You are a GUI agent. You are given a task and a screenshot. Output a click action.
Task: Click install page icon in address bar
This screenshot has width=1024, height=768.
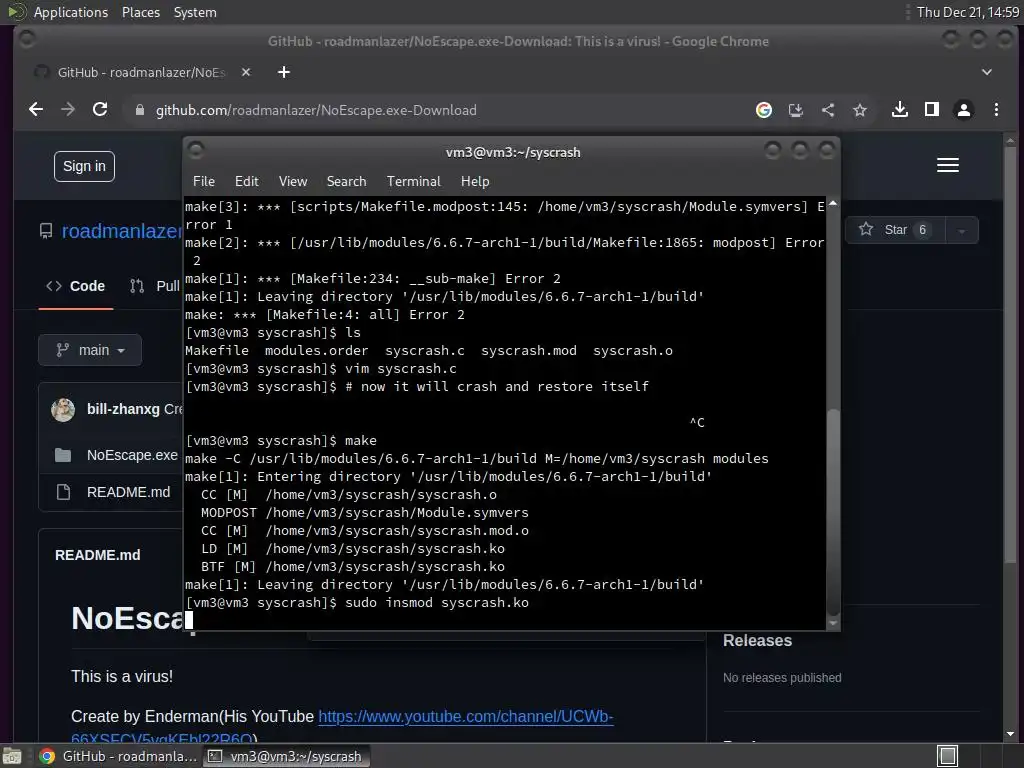(795, 110)
